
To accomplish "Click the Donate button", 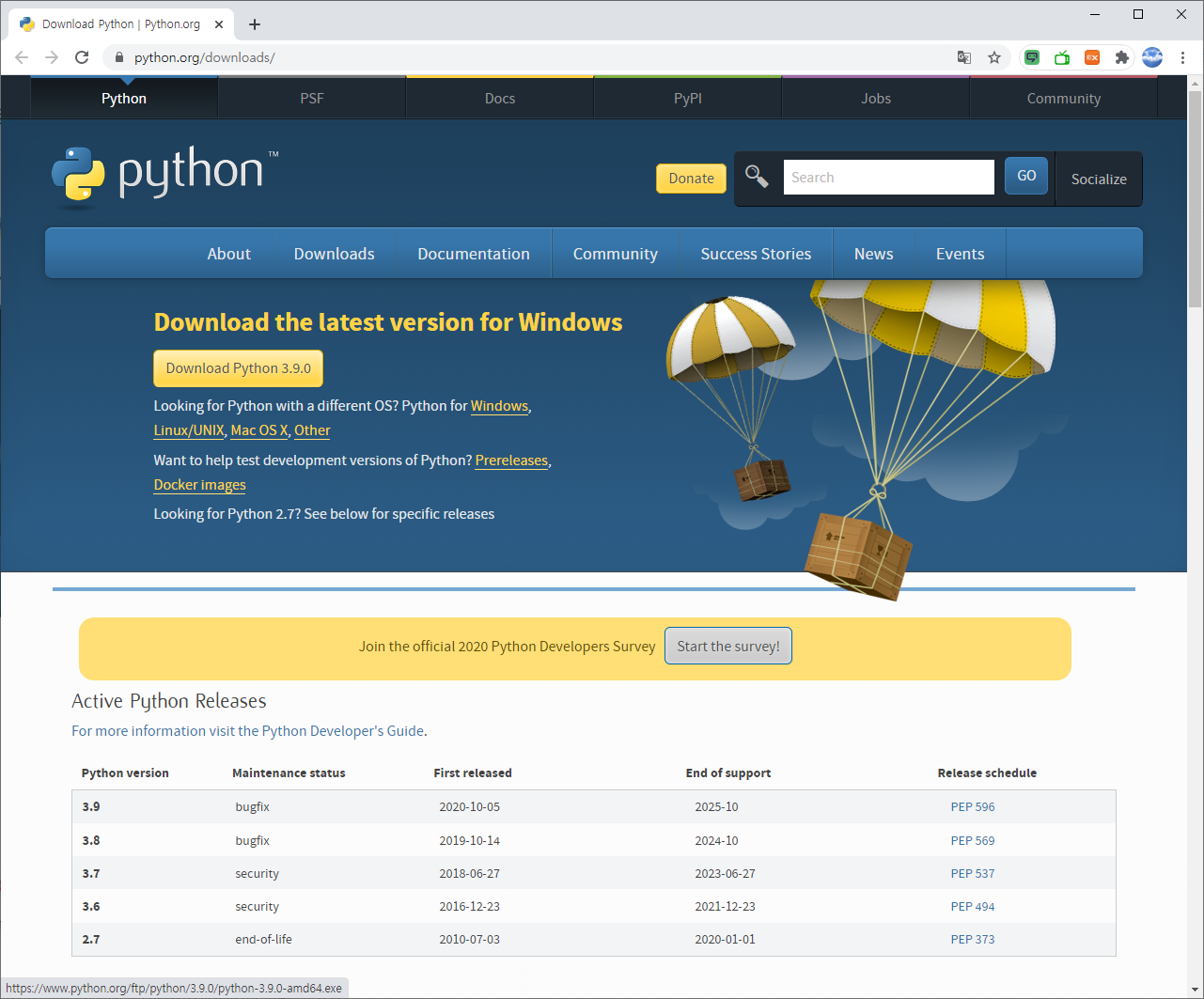I will coord(691,178).
